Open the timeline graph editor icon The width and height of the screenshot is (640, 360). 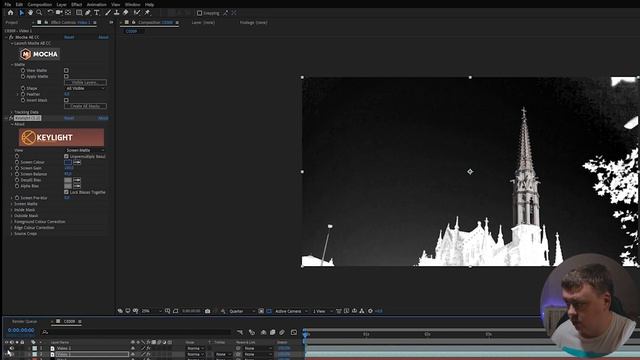294,332
